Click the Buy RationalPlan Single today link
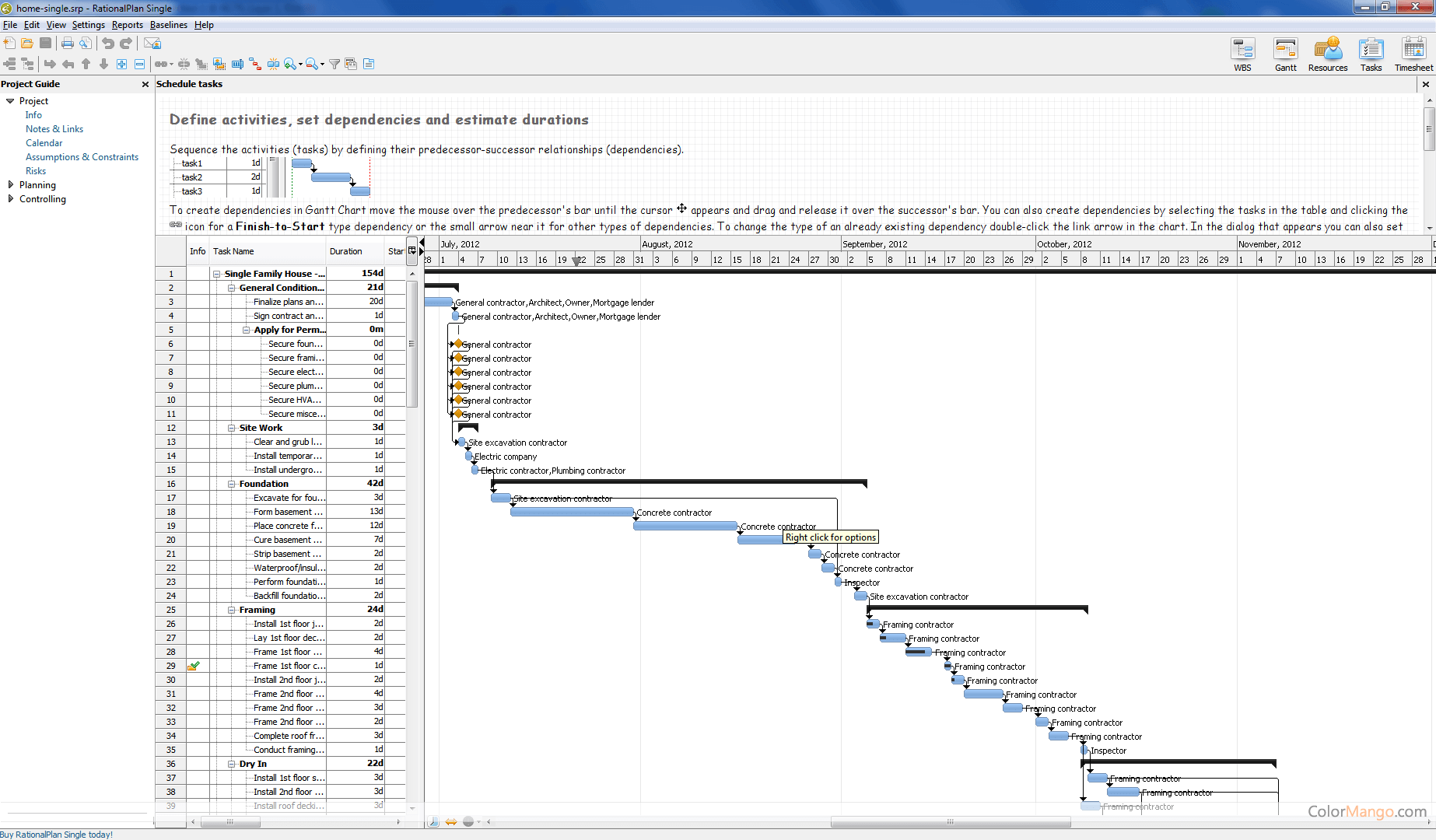The image size is (1436, 840). (57, 834)
